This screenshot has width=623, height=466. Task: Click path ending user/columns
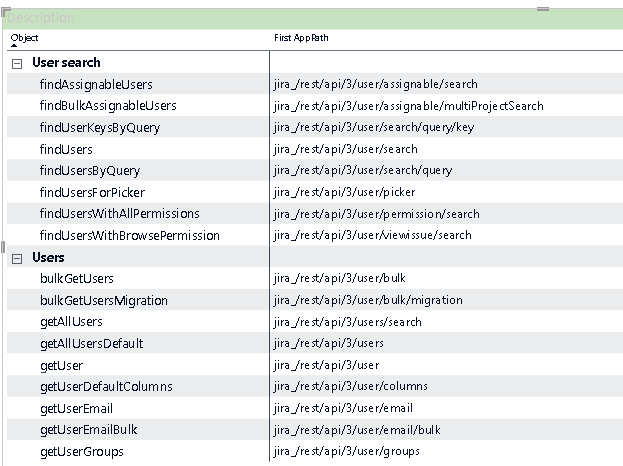click(351, 386)
